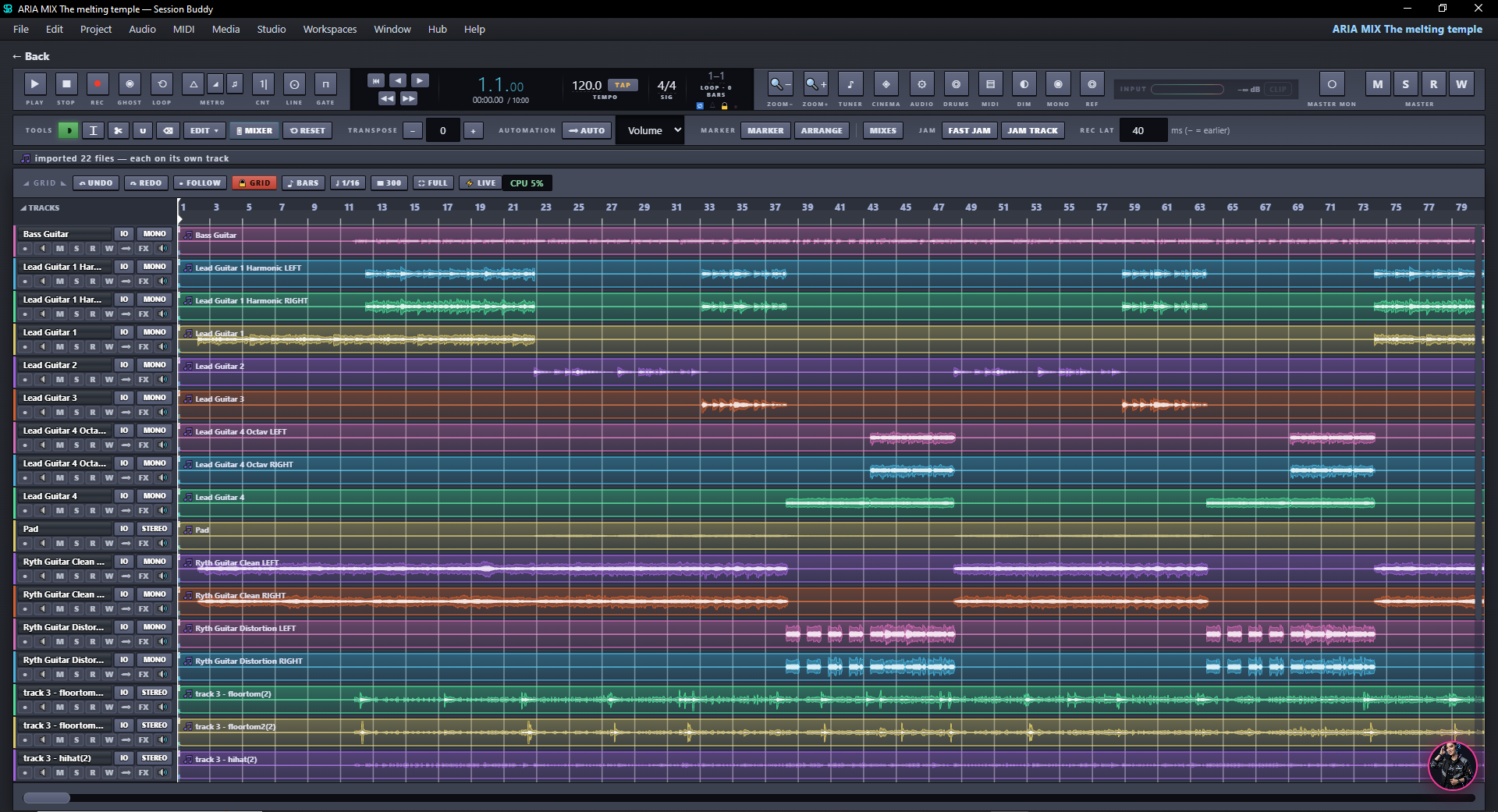Image resolution: width=1498 pixels, height=812 pixels.
Task: Click the ZOOM- magnifier icon
Action: (x=779, y=83)
